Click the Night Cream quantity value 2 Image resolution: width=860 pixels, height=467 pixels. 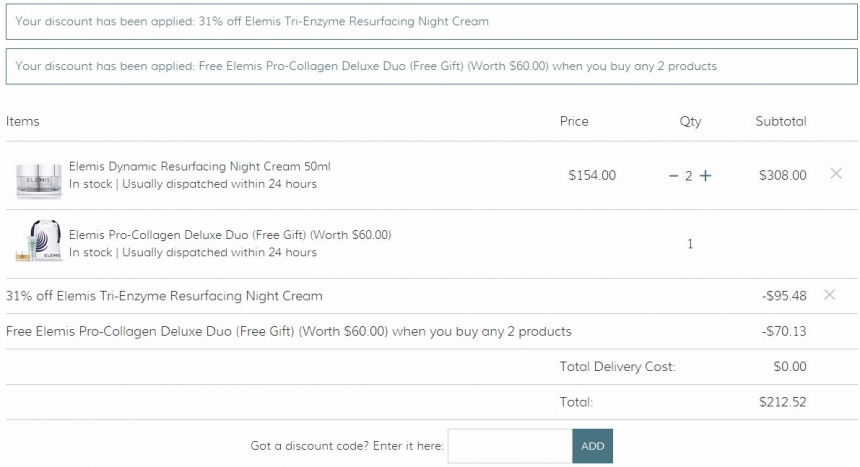tap(688, 176)
